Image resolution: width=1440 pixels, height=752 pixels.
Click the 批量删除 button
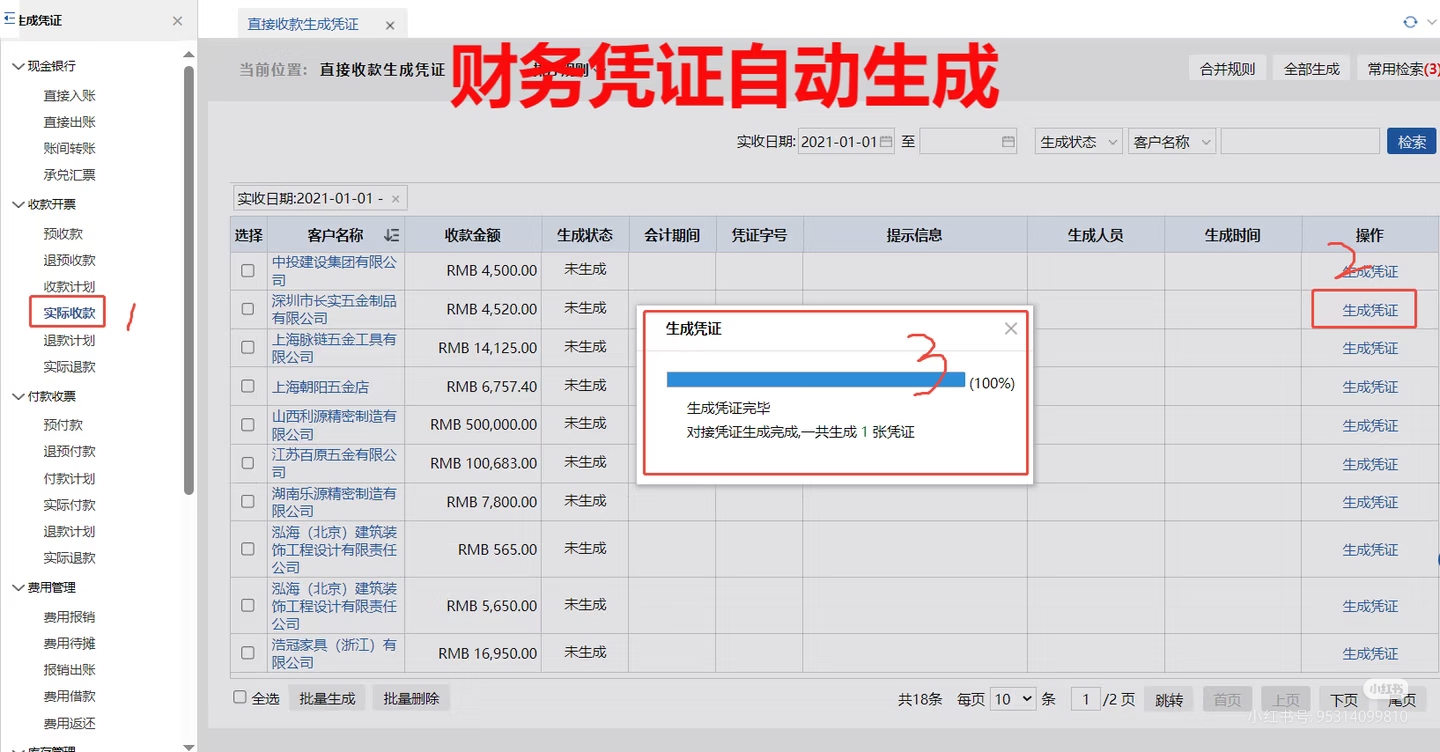point(411,698)
